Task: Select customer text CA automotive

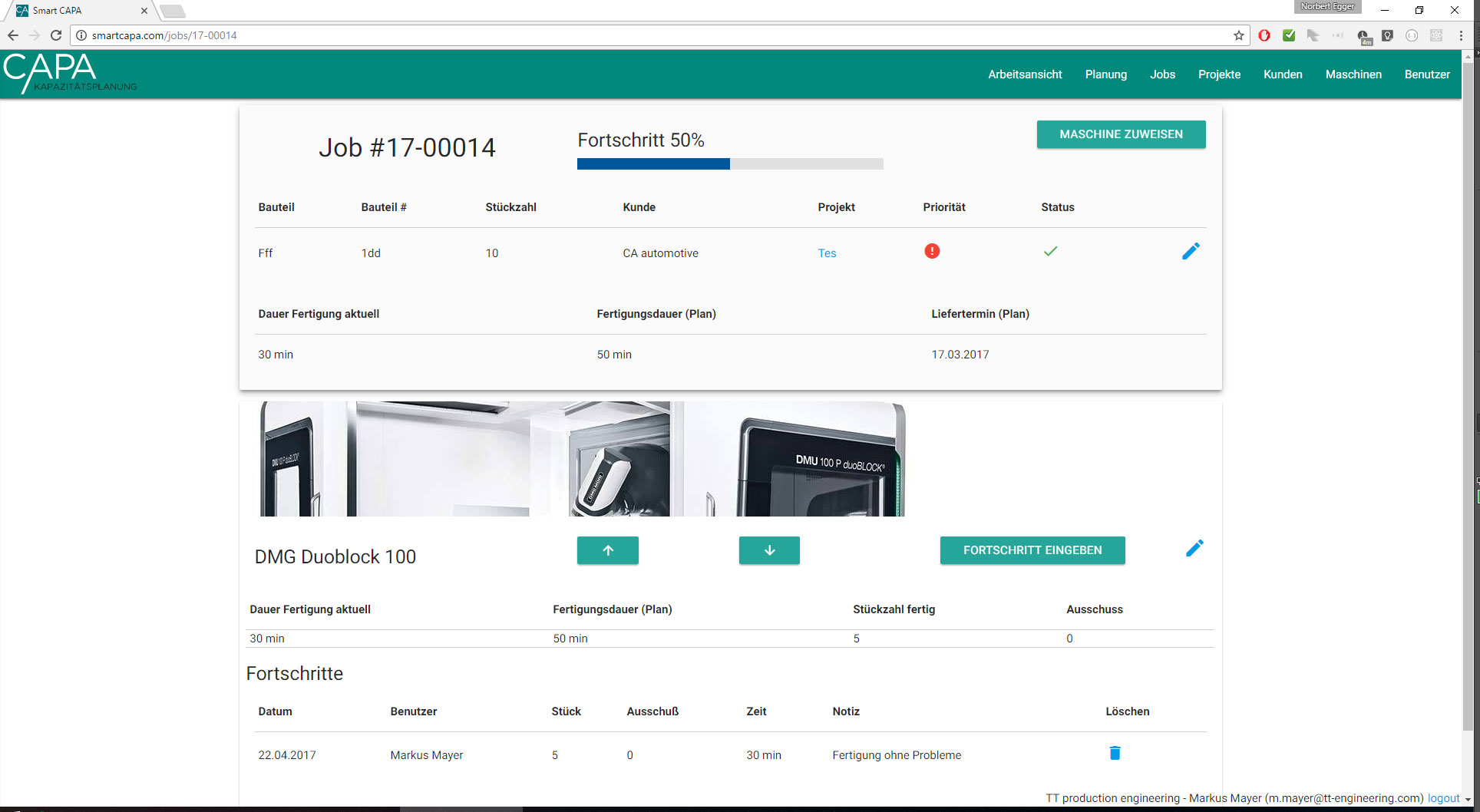Action: click(660, 253)
